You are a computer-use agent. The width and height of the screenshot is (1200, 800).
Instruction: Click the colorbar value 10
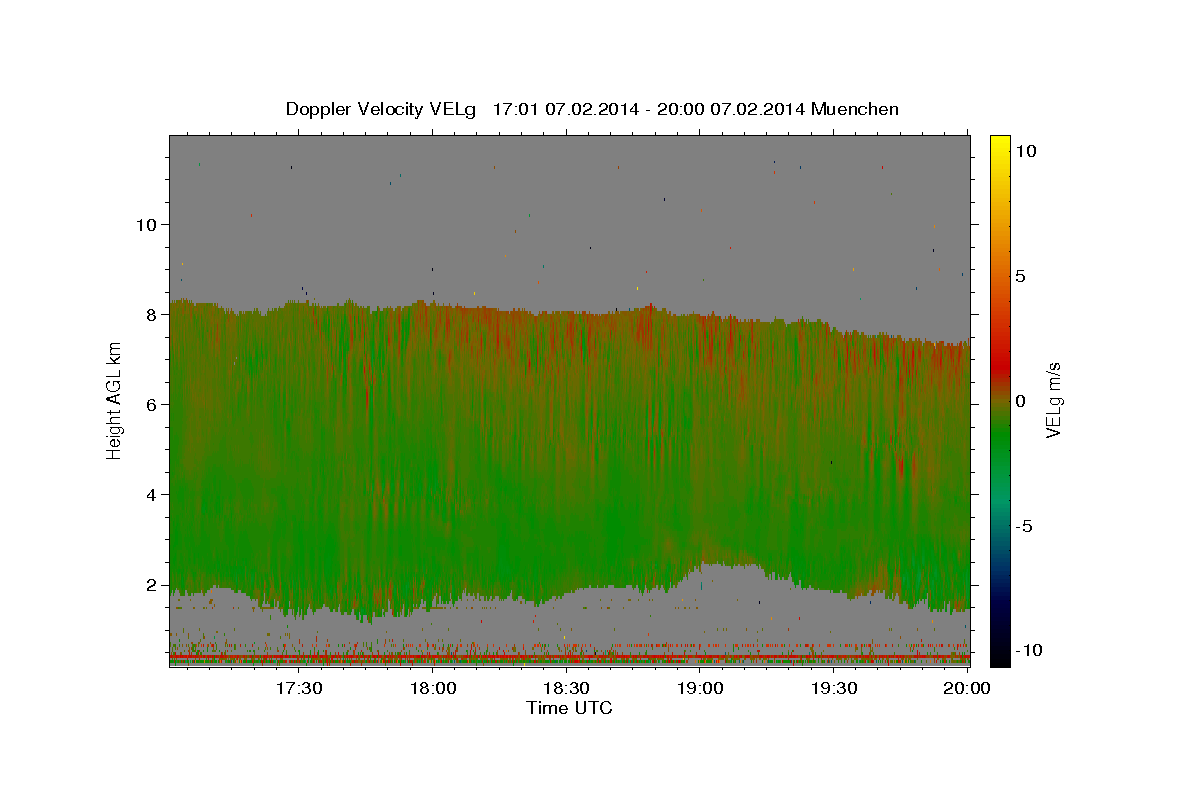click(x=1025, y=151)
